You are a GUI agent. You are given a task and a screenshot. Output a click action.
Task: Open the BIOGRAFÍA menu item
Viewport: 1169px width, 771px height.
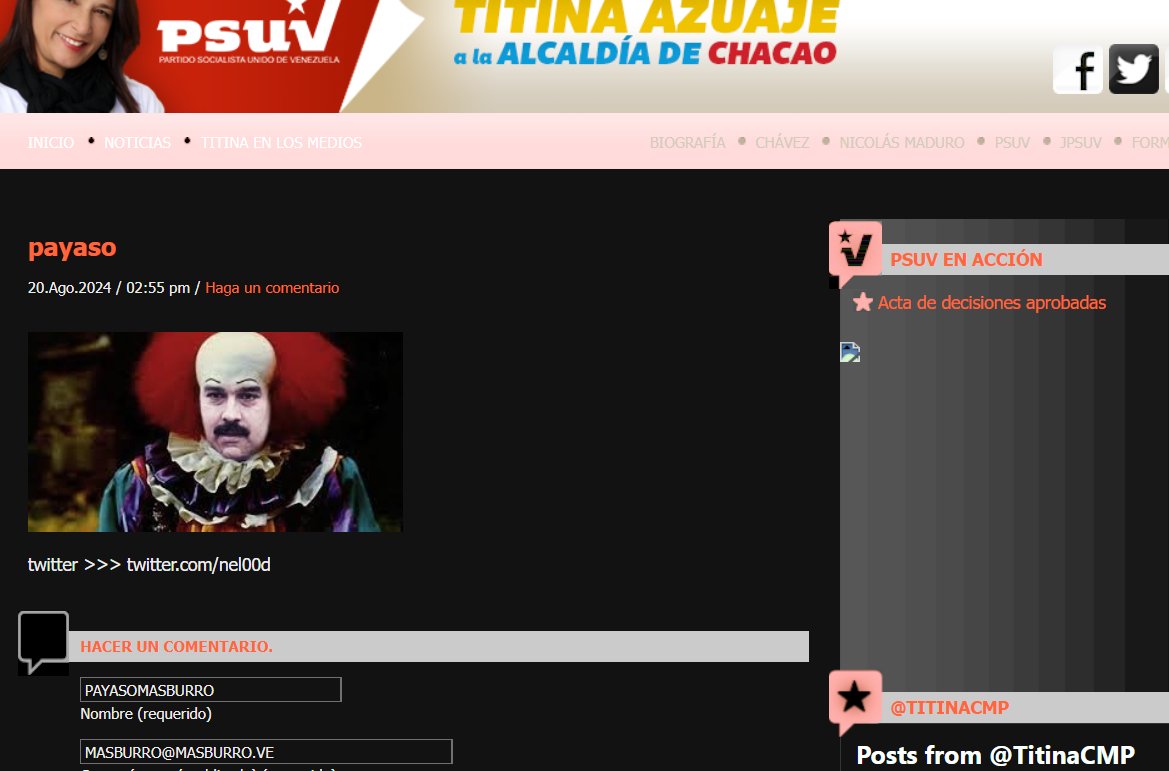[687, 142]
